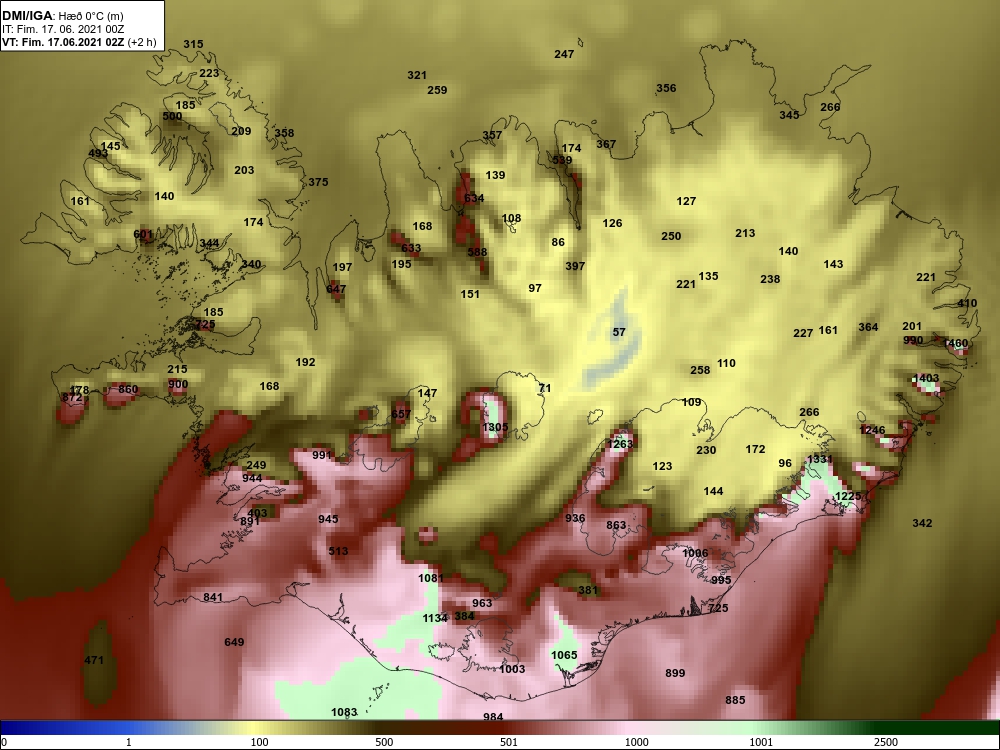Click the map value 410

[967, 304]
